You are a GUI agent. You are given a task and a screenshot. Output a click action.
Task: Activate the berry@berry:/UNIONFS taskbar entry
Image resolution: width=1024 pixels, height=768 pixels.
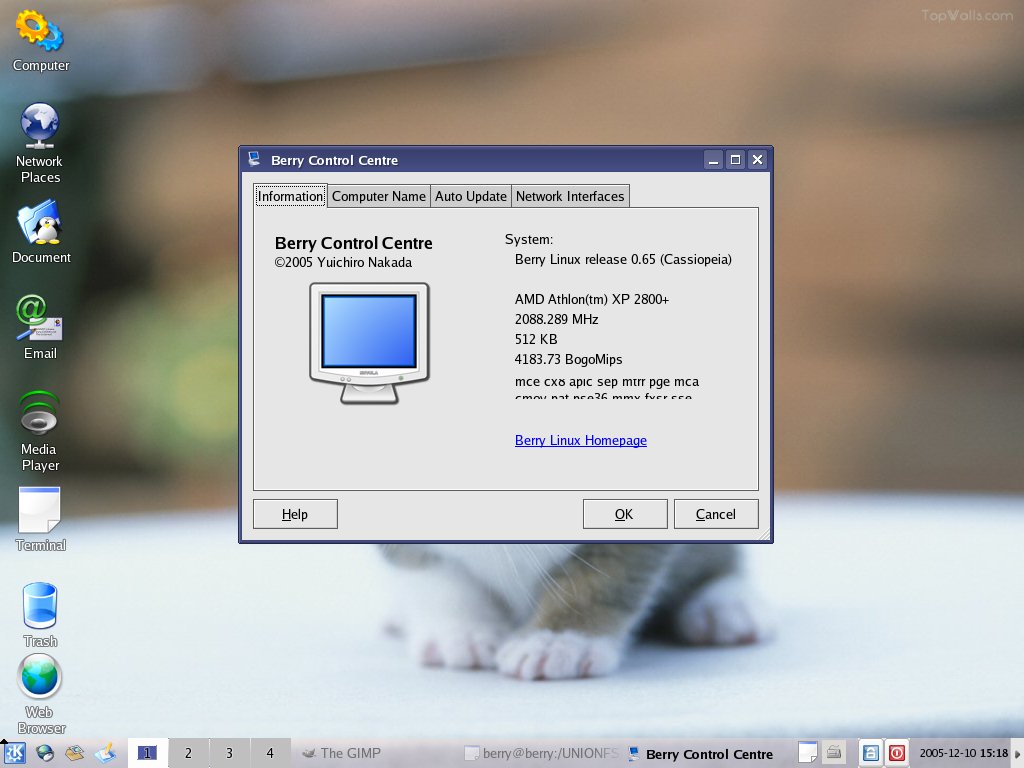(541, 753)
